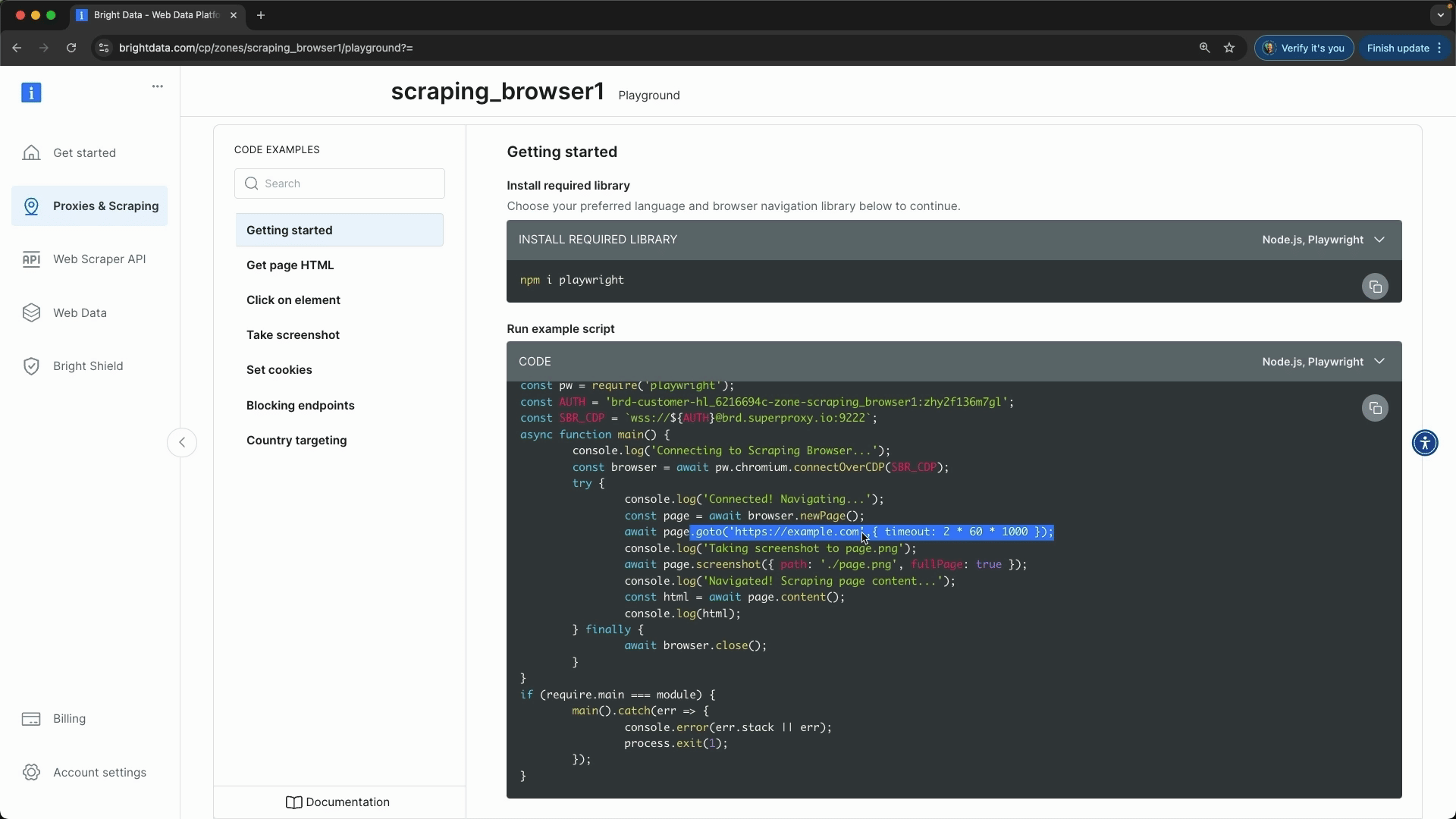Collapse the left sidebar

coord(182,442)
